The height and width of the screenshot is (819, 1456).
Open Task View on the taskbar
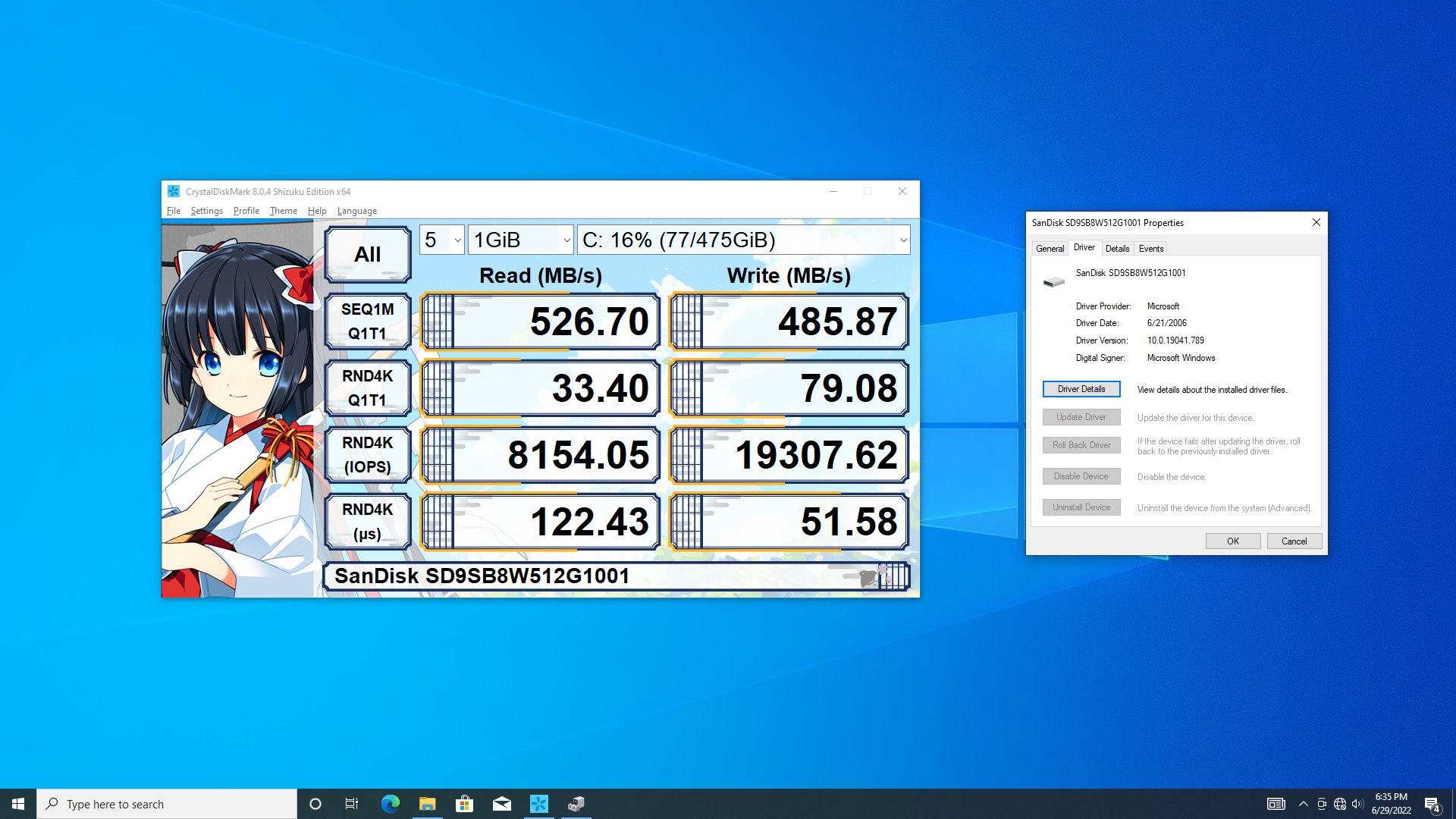coord(352,804)
